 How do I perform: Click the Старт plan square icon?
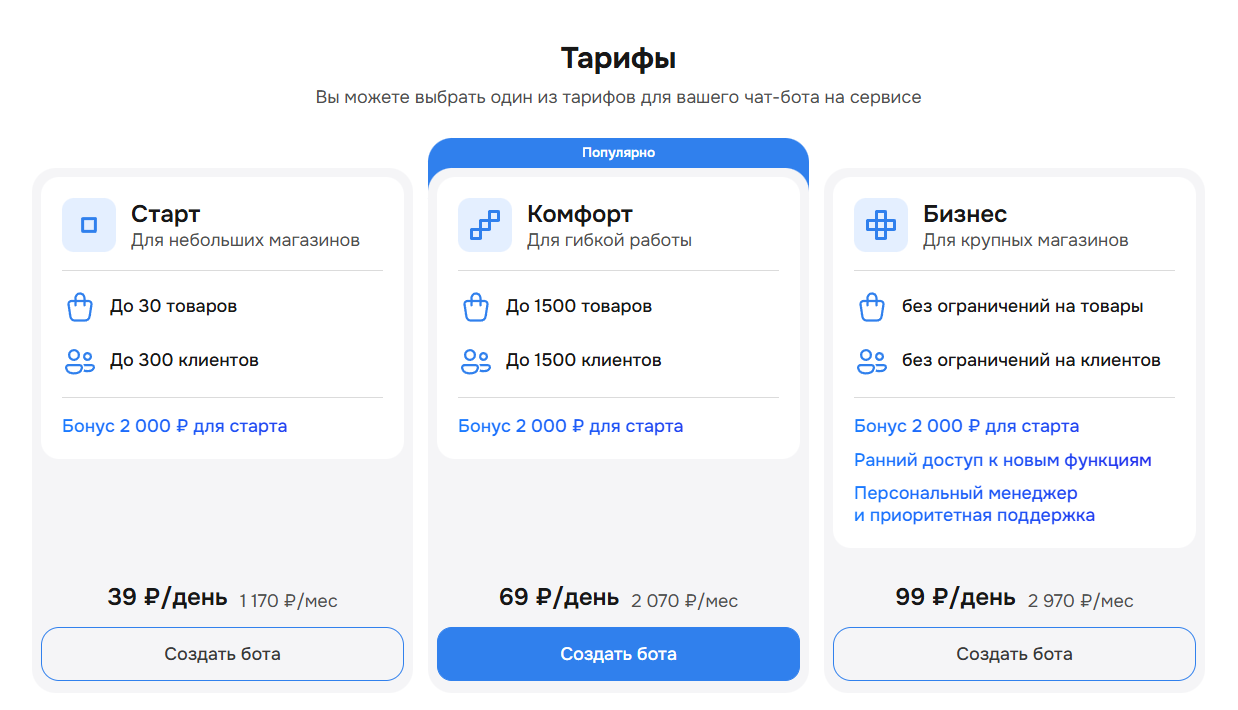tap(88, 225)
